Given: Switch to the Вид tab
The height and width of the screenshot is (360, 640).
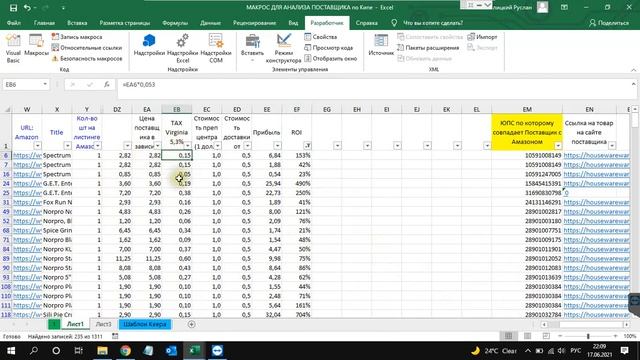Looking at the screenshot, I should (x=293, y=23).
